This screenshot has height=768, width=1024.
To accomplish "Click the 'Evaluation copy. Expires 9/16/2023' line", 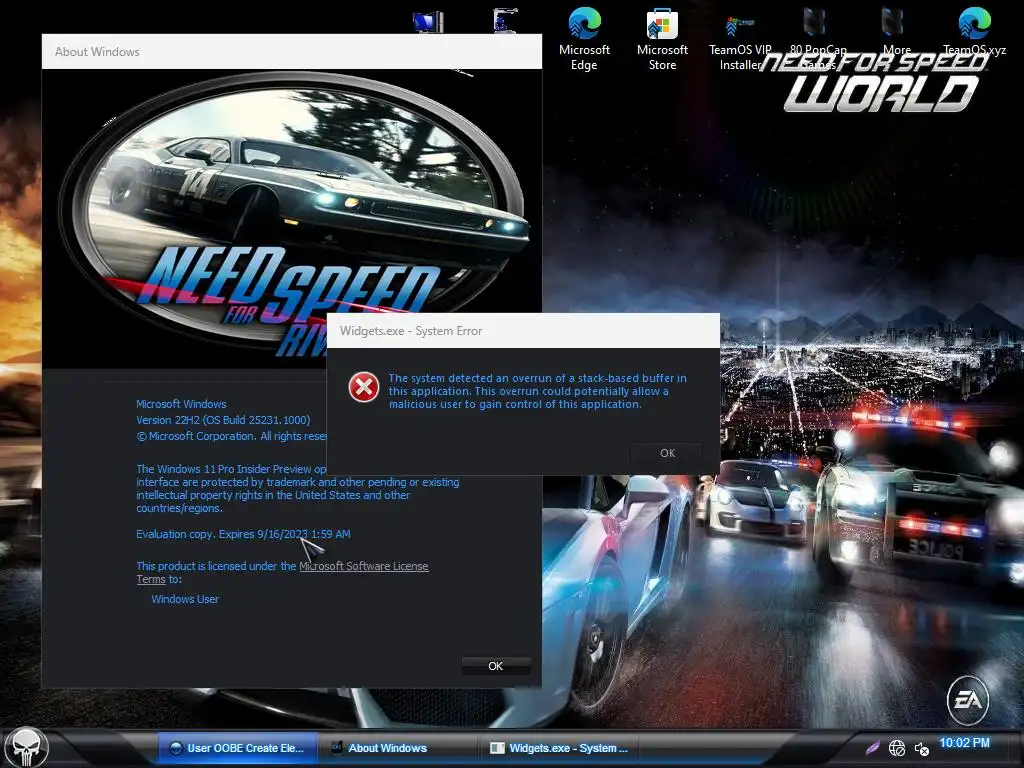I will [x=243, y=534].
